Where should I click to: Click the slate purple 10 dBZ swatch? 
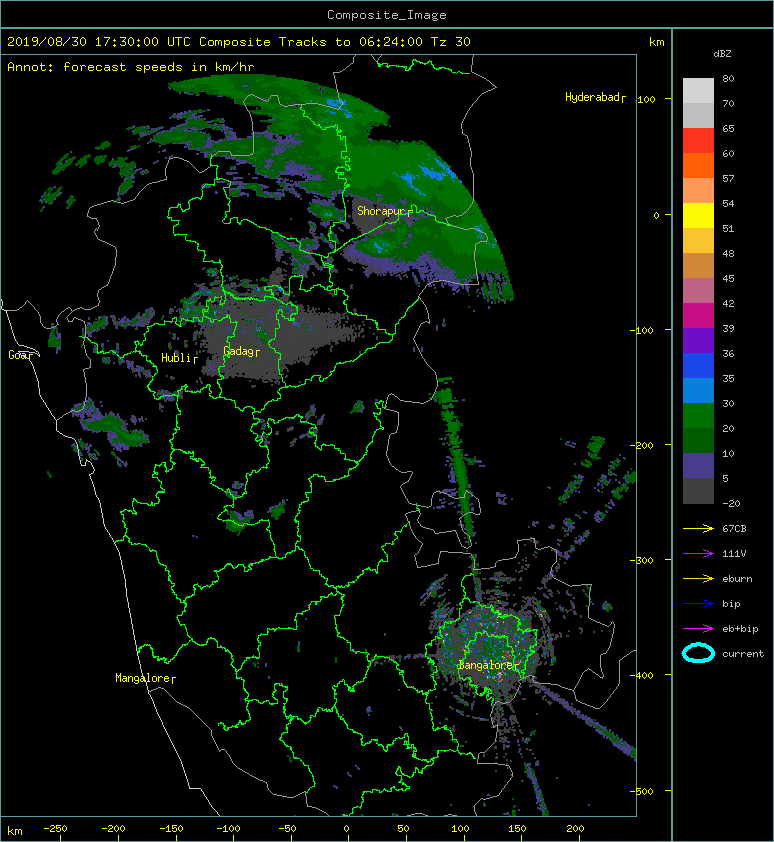tap(698, 466)
